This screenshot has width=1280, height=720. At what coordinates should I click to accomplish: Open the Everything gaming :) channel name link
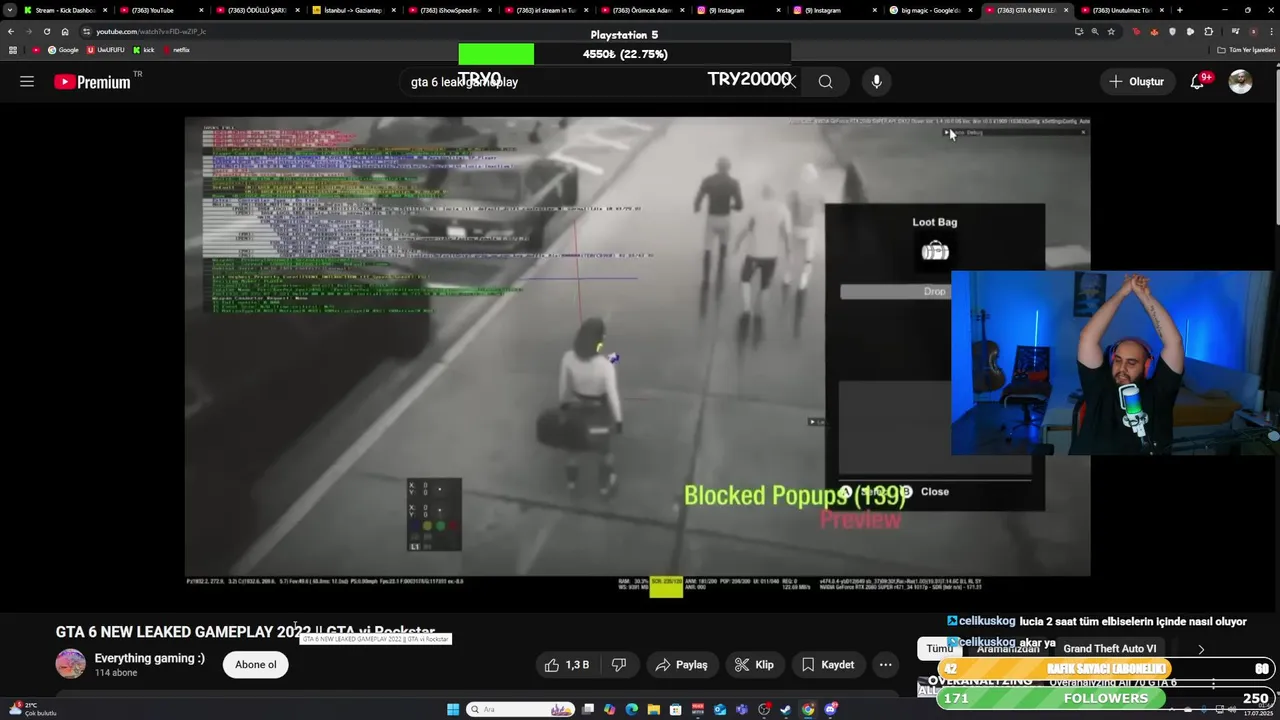149,658
